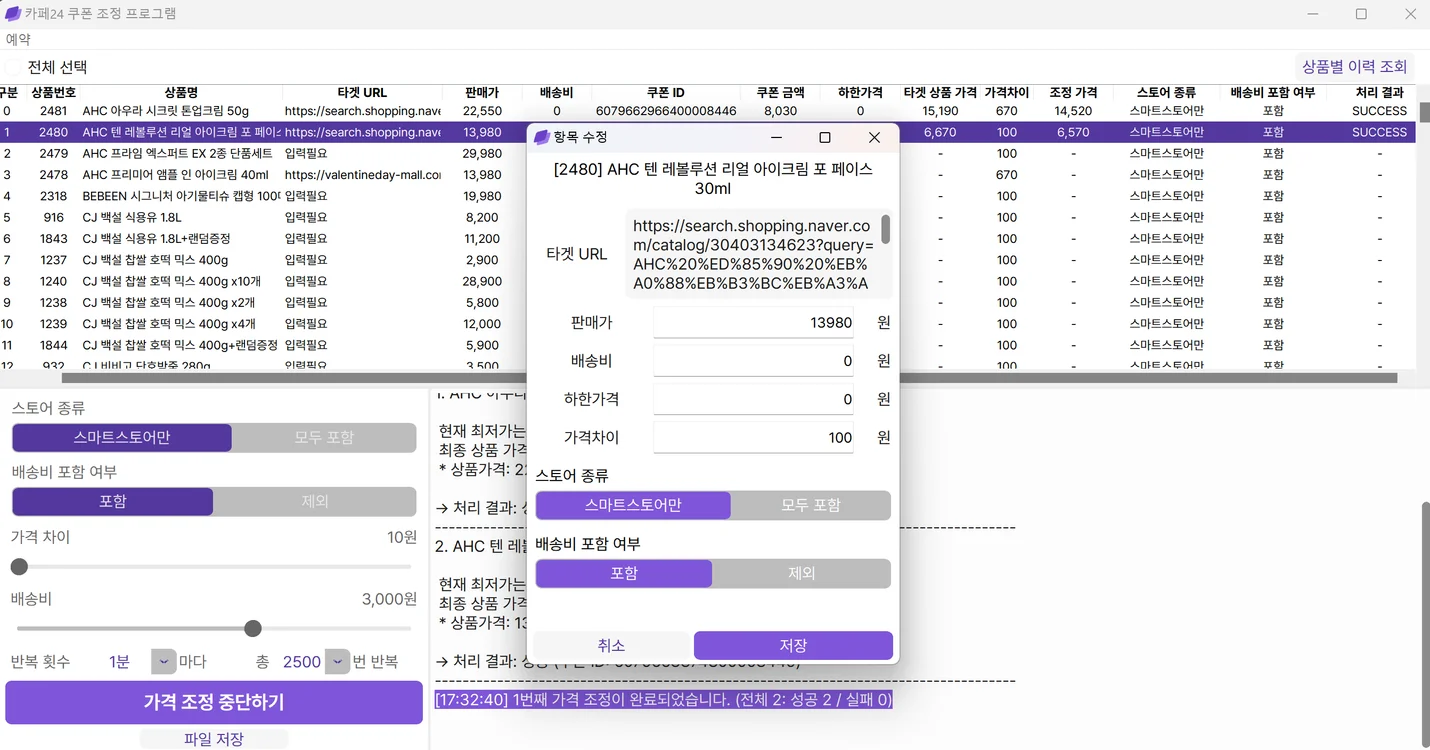Click the 가격 차이 slider handle
Screen dimensions: 1430x750
(19, 567)
